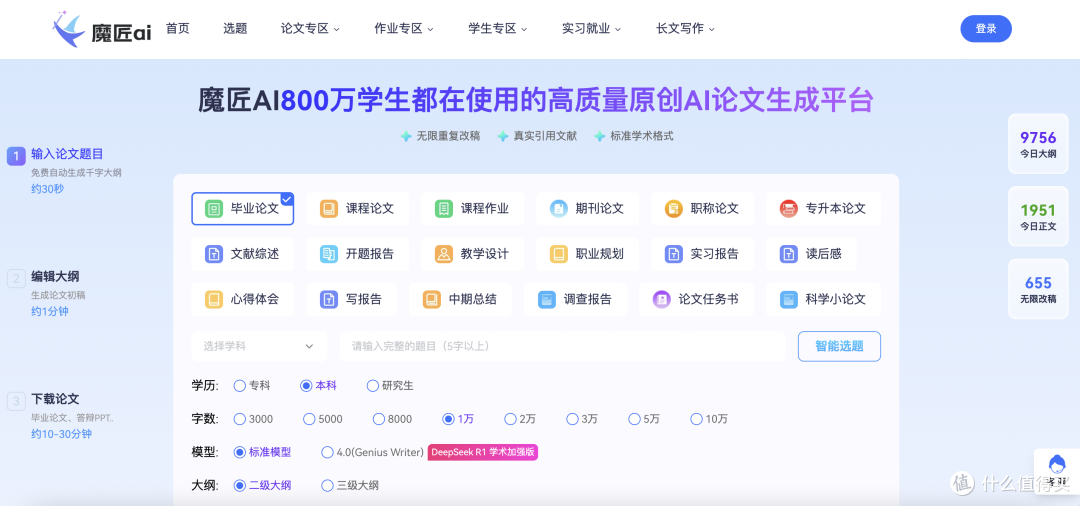The height and width of the screenshot is (506, 1080).
Task: Click the 655 无限改稿 stat card
Action: tap(1037, 289)
